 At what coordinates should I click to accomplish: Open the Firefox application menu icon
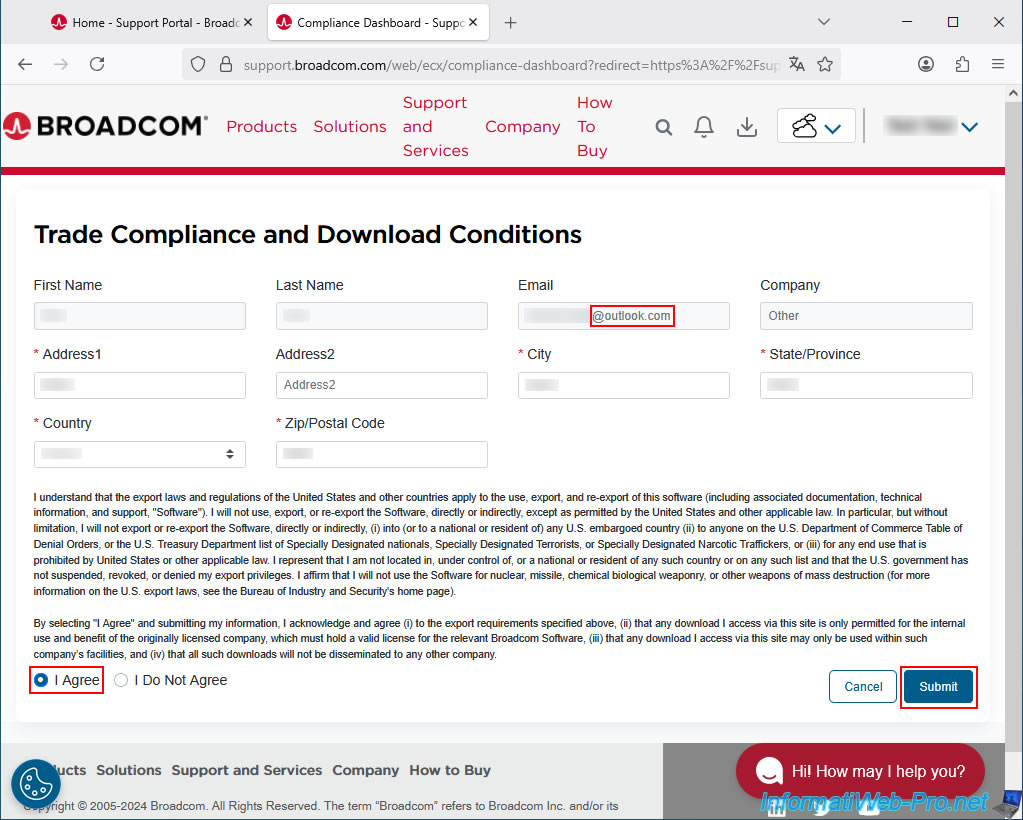(997, 64)
